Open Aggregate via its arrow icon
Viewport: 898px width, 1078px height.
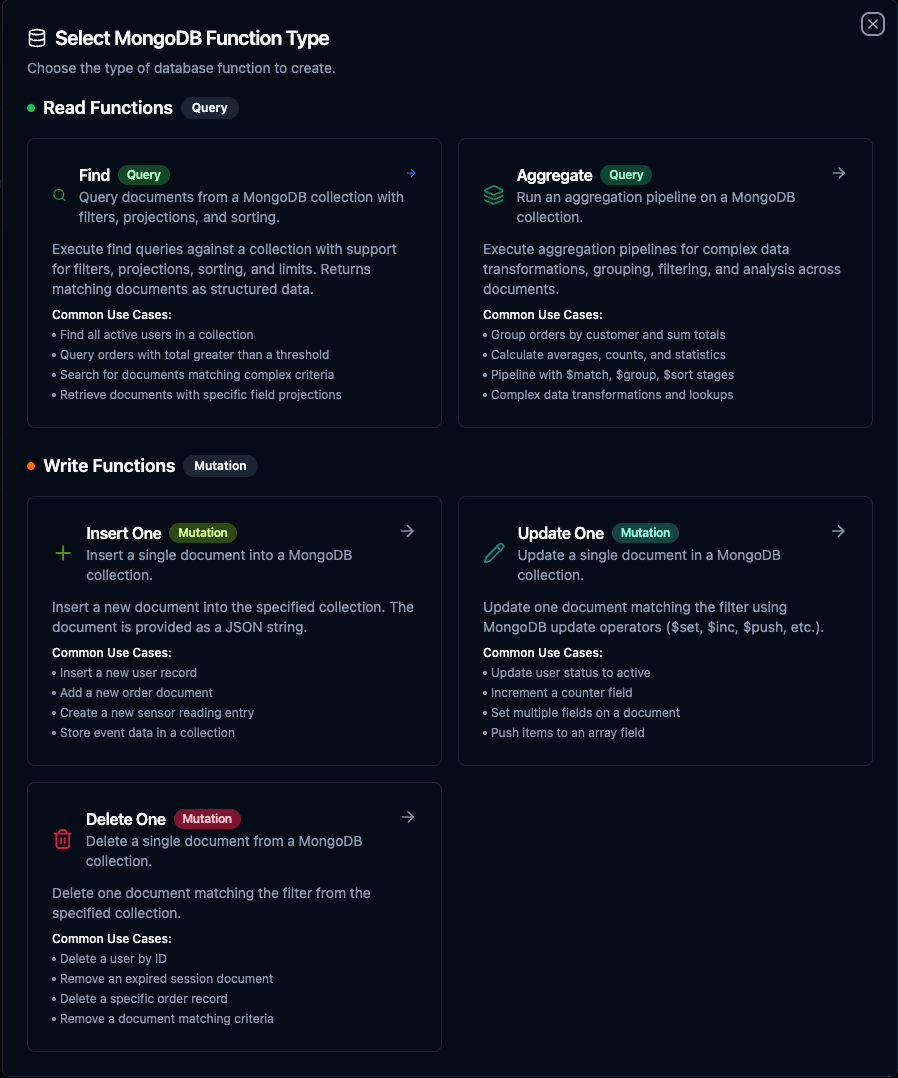click(839, 173)
